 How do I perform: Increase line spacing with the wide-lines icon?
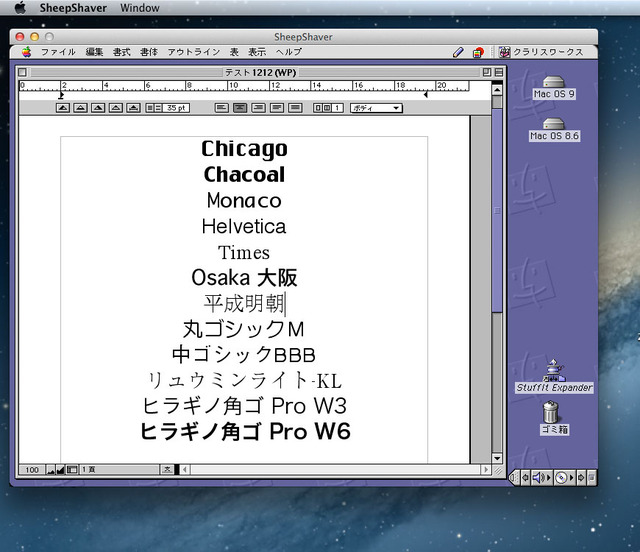pos(158,108)
